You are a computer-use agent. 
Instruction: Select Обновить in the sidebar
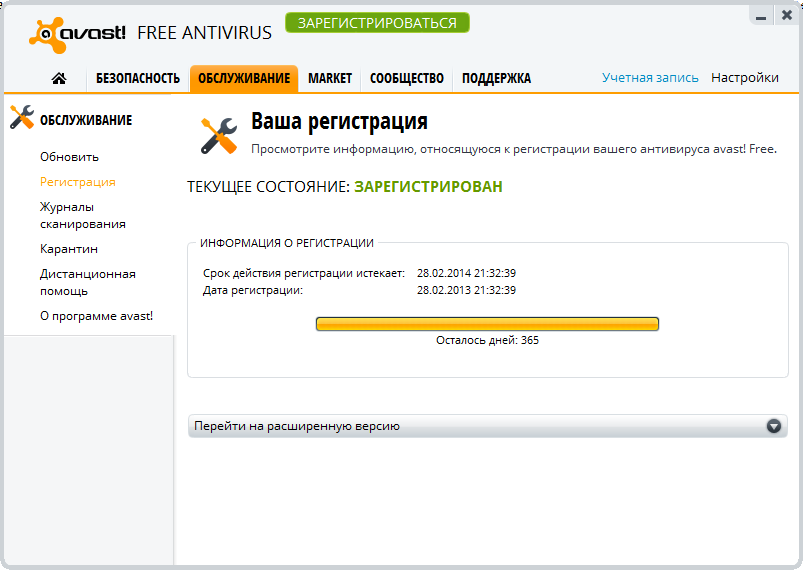(69, 157)
